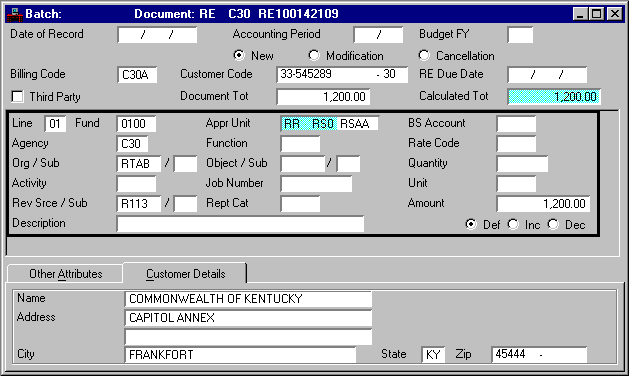Click the City field FRANKFORT
629x376 pixels.
point(240,355)
